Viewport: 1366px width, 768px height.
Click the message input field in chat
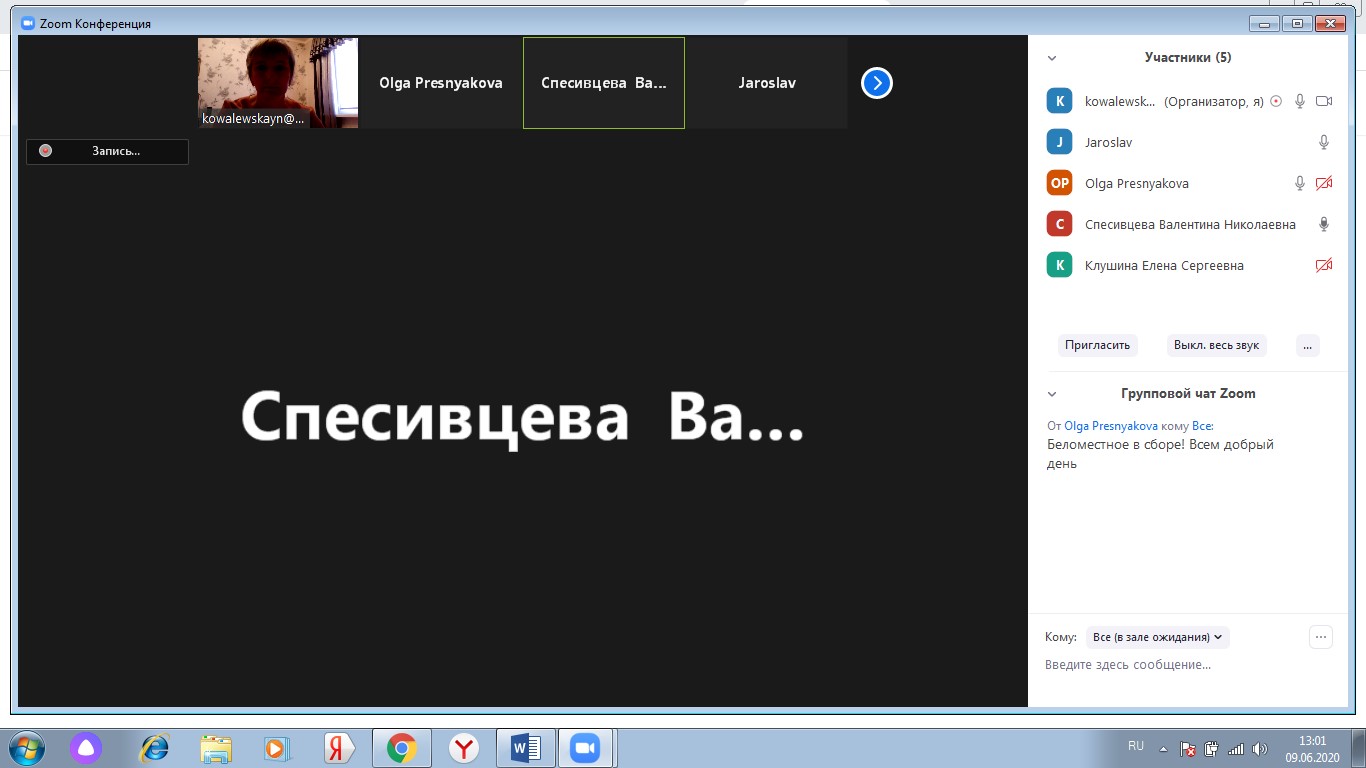(1150, 664)
